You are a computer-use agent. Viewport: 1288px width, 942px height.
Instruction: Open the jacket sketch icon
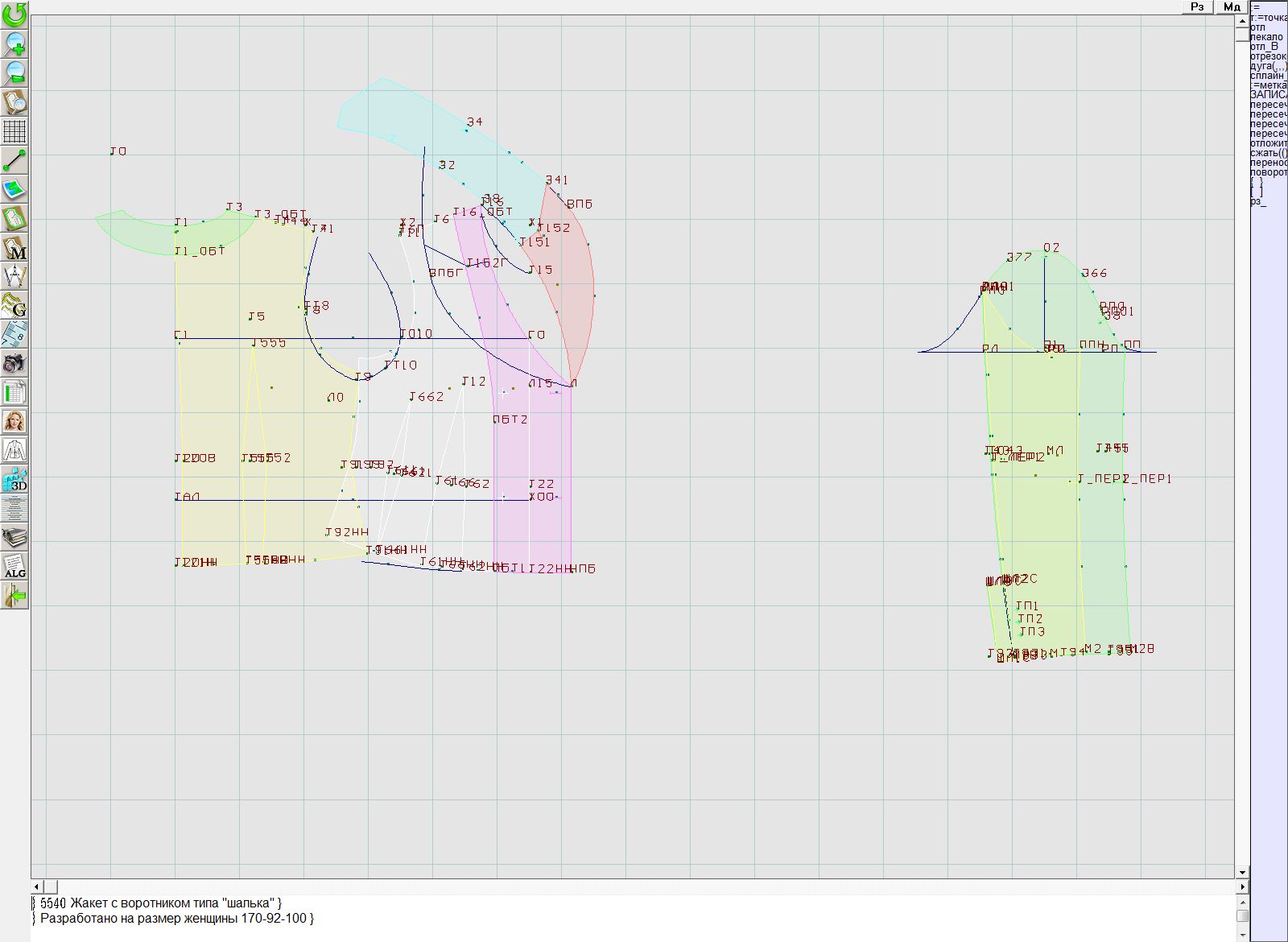14,450
